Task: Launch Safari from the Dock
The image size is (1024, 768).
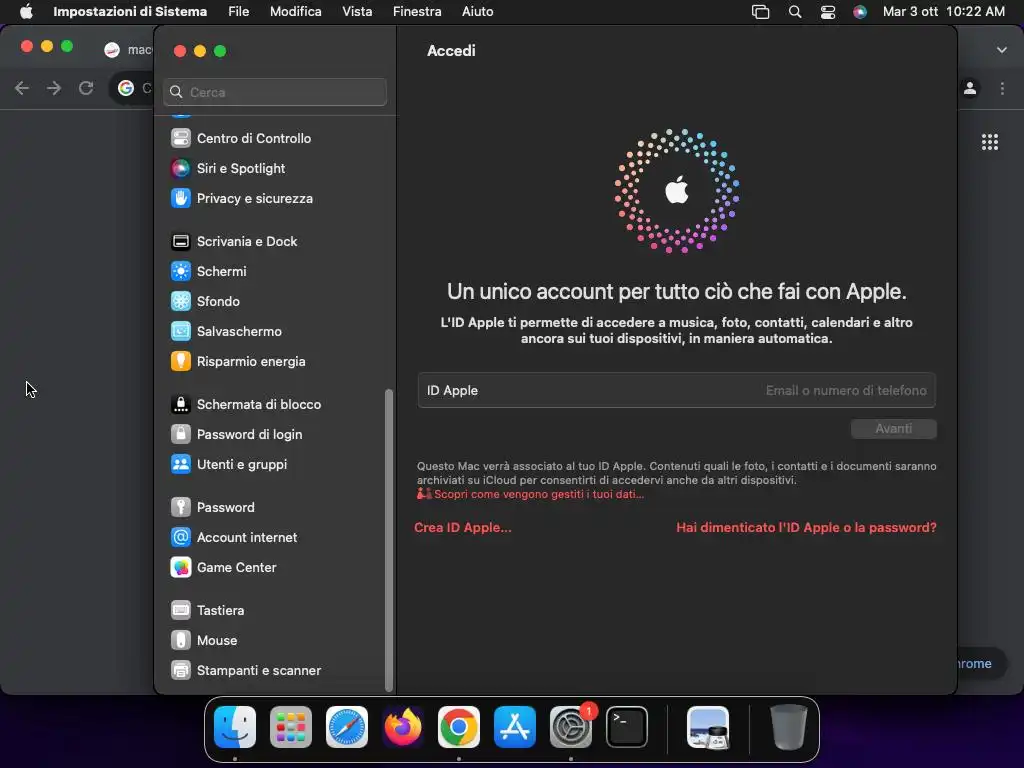Action: pos(347,727)
